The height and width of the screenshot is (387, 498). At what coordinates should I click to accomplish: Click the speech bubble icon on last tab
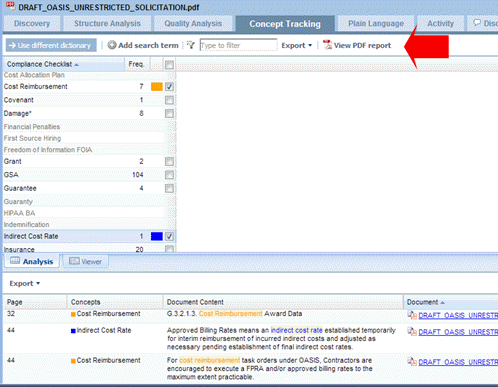(x=477, y=23)
